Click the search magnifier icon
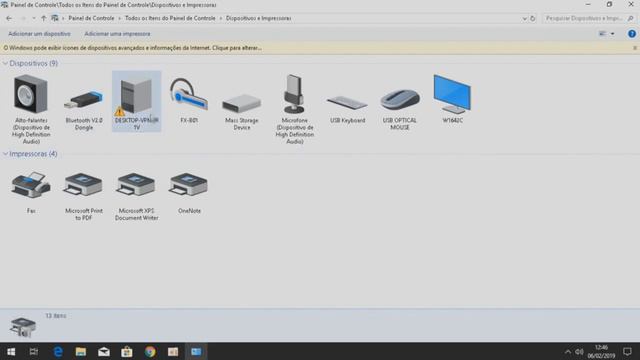Screen dimensions: 640x360 point(630,18)
